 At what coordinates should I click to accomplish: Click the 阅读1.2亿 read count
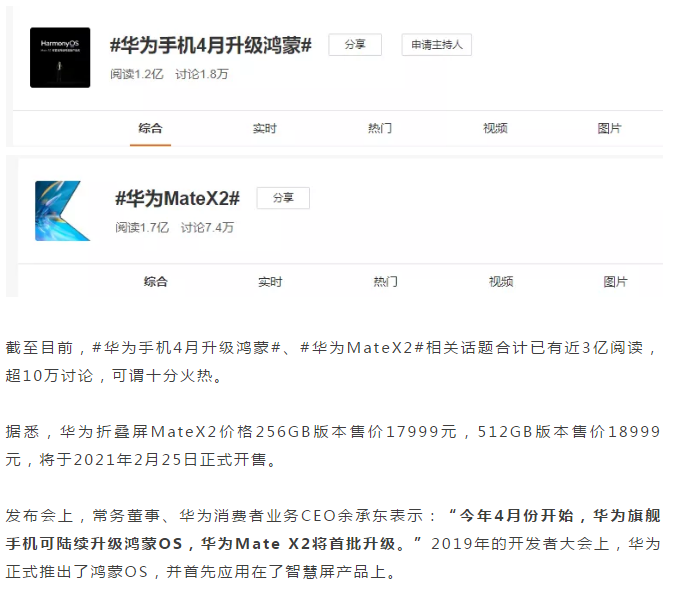(x=137, y=74)
